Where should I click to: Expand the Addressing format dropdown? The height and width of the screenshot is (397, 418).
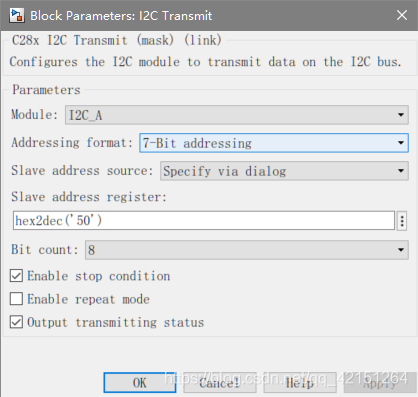[x=274, y=143]
